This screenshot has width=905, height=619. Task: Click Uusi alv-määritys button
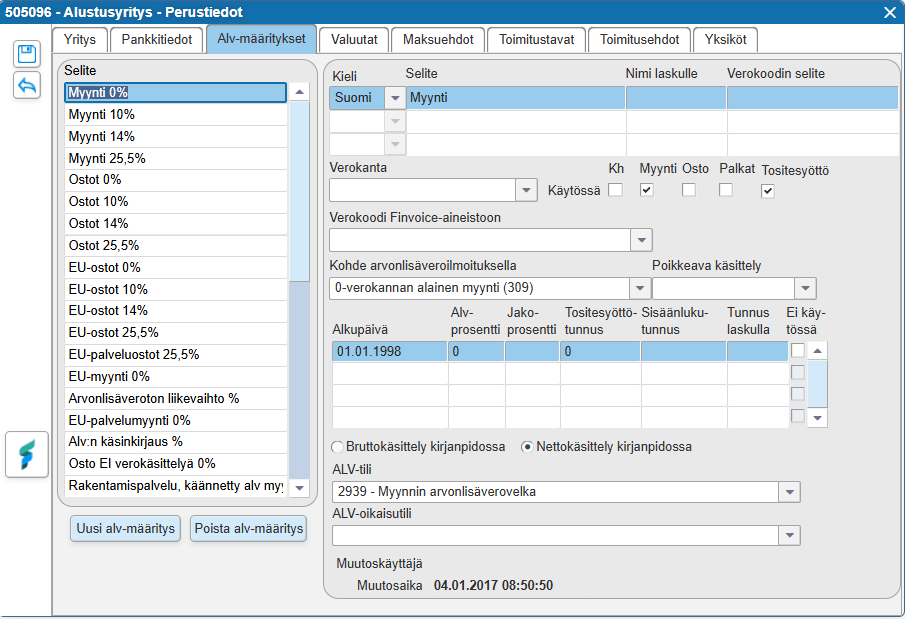click(x=125, y=528)
